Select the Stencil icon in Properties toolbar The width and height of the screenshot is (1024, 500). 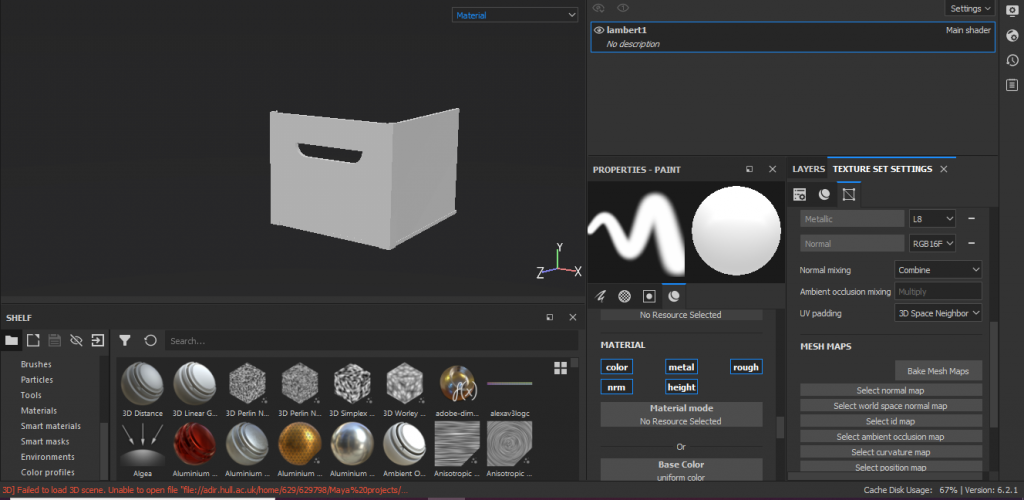(649, 296)
